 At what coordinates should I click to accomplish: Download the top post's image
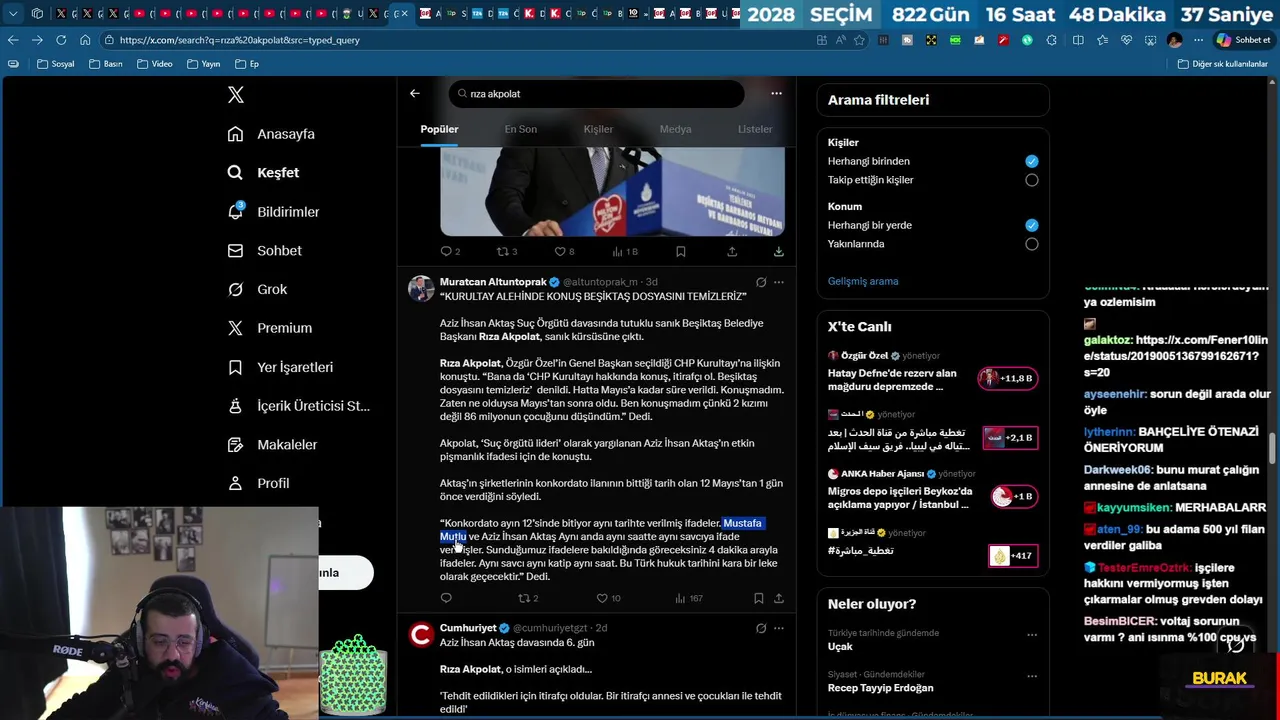tap(779, 252)
